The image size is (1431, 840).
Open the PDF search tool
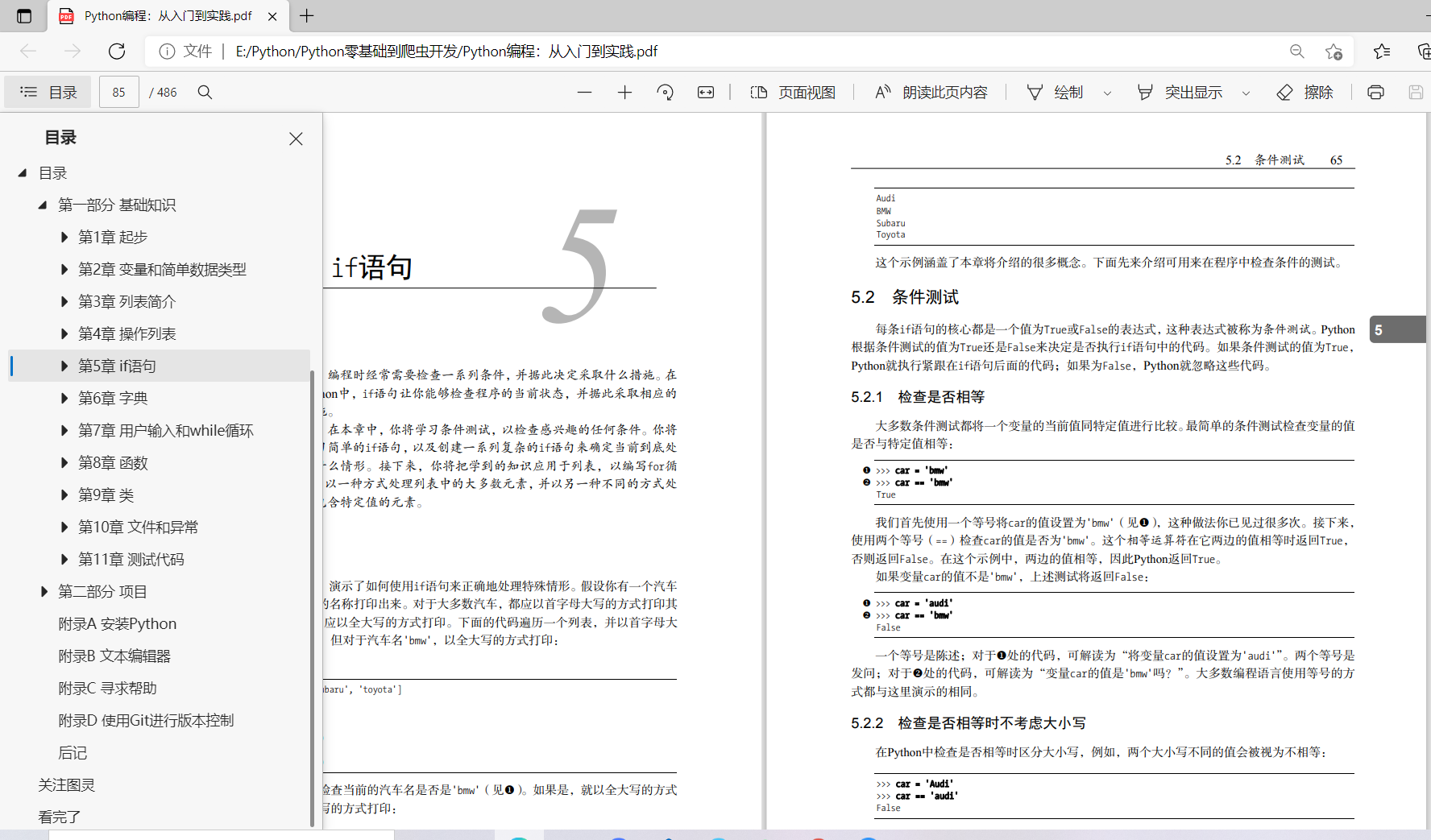tap(205, 92)
